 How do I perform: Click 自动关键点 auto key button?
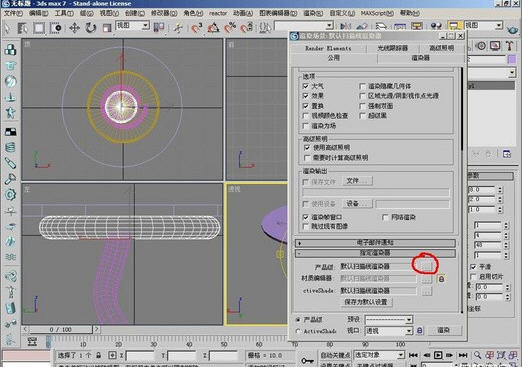pos(335,355)
